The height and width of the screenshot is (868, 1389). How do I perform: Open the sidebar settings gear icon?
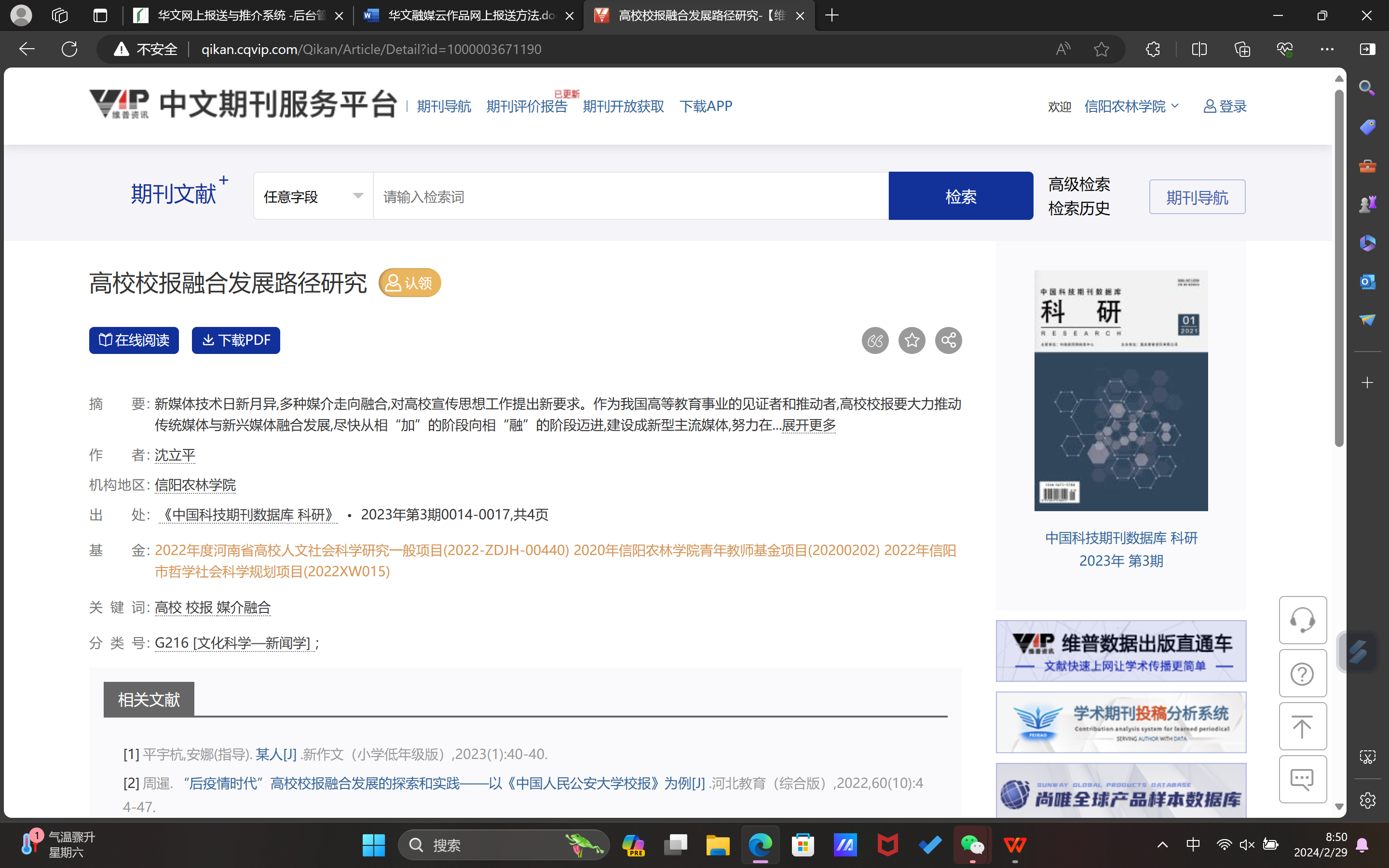[x=1367, y=800]
